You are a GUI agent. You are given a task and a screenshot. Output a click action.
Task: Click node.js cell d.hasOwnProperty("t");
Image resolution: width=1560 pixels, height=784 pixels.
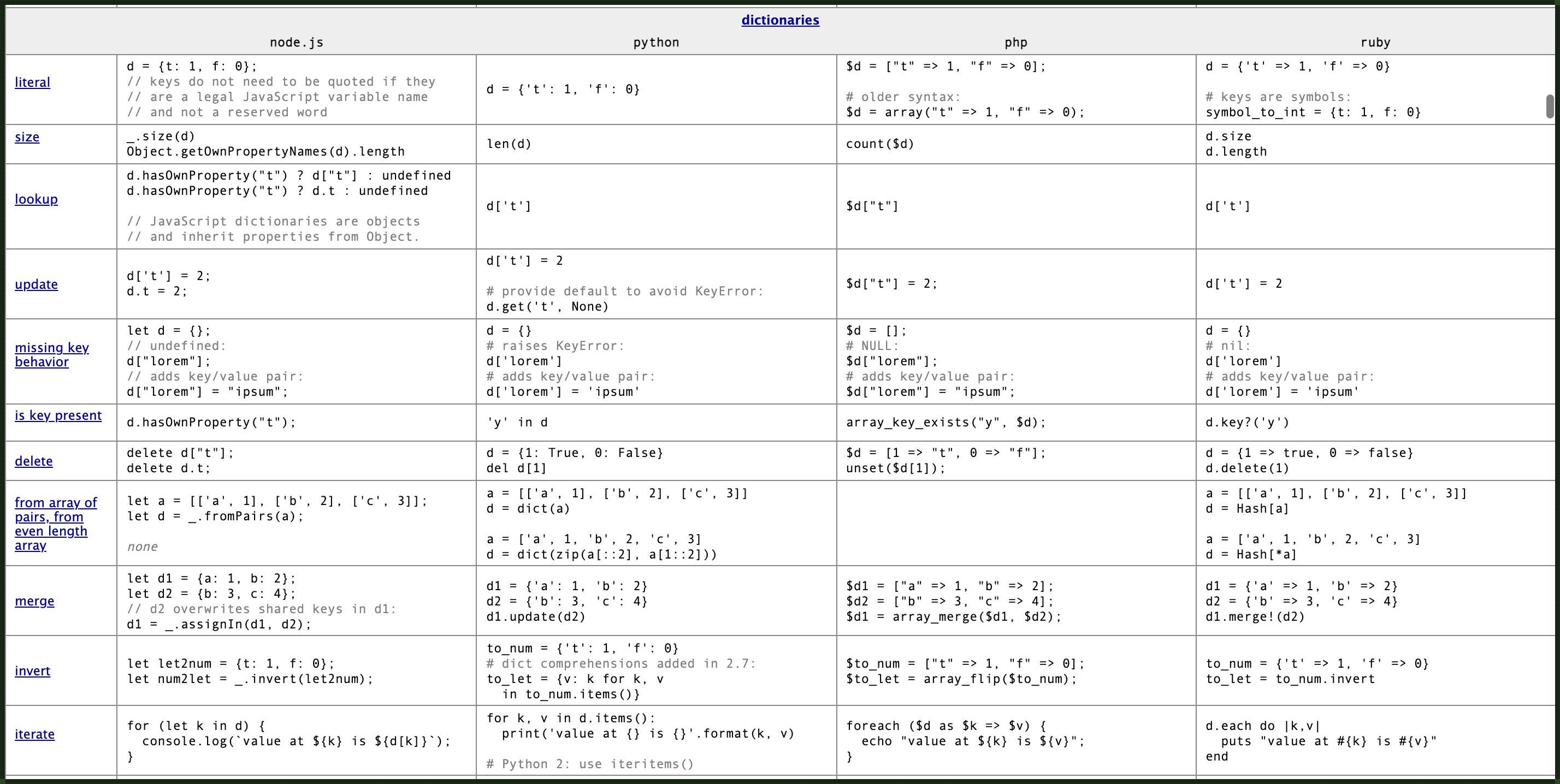coord(211,423)
